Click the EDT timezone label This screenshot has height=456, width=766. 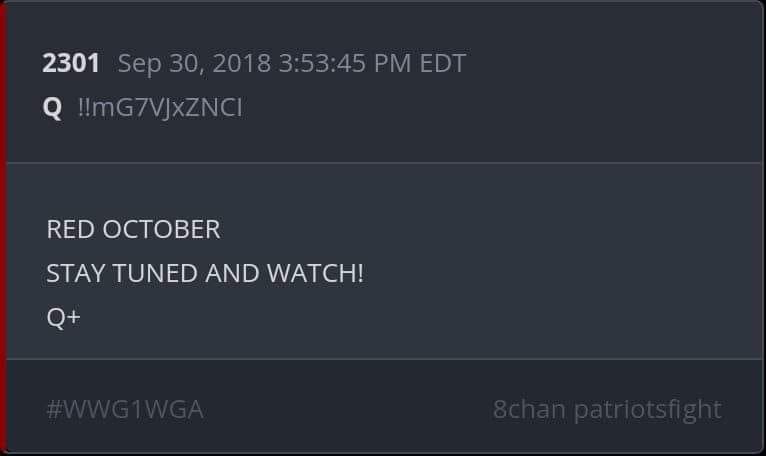click(x=443, y=64)
